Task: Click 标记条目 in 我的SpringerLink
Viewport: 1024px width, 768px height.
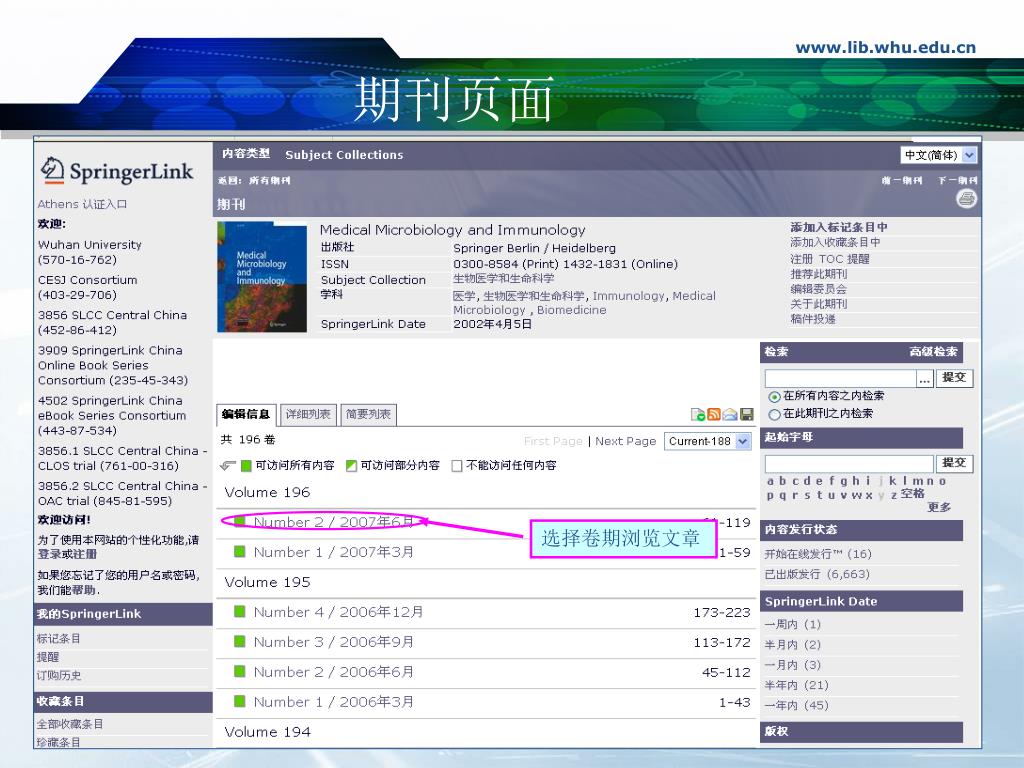Action: [58, 639]
